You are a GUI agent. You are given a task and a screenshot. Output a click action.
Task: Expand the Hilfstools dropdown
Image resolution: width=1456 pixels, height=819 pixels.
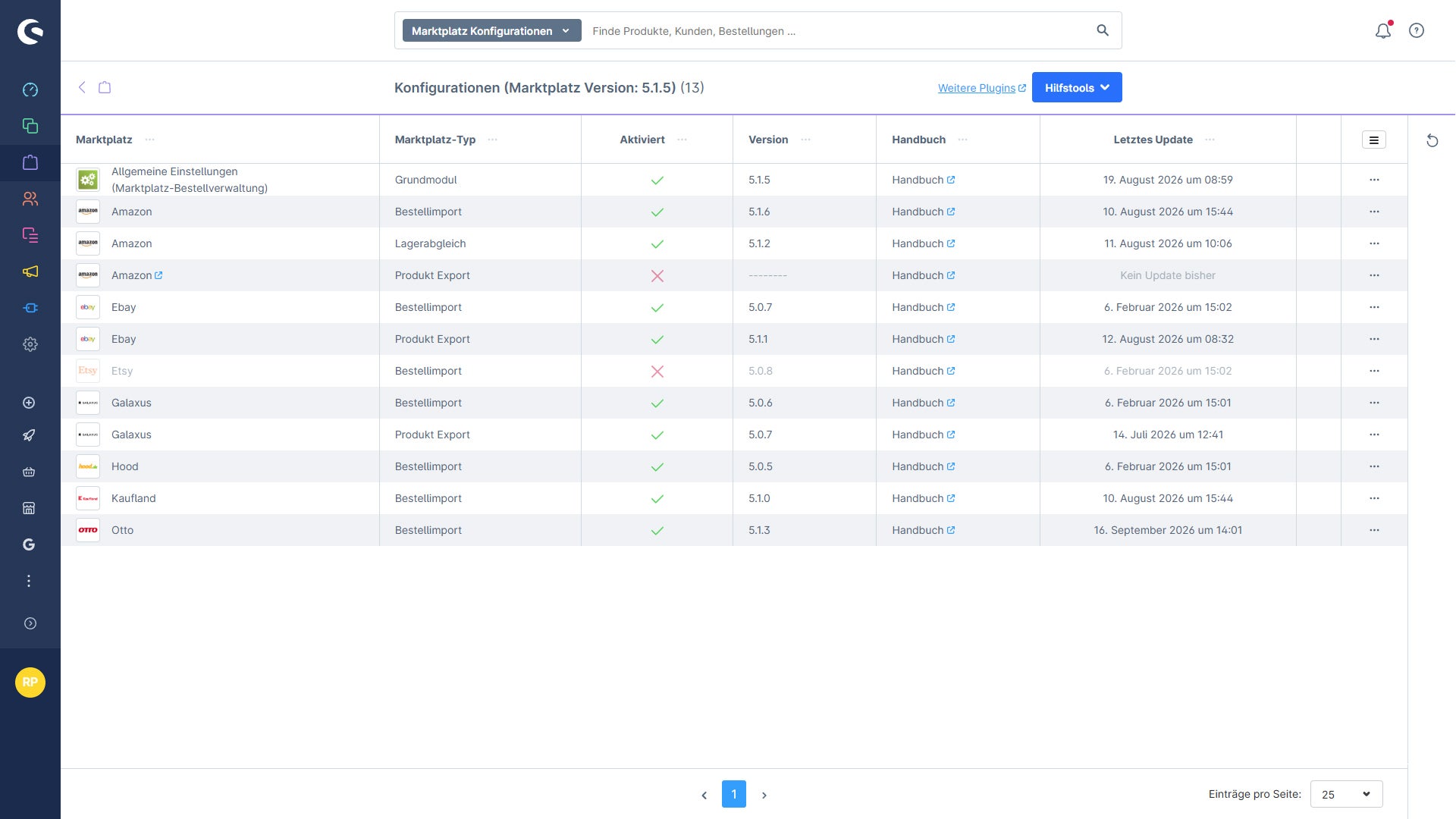[x=1077, y=88]
